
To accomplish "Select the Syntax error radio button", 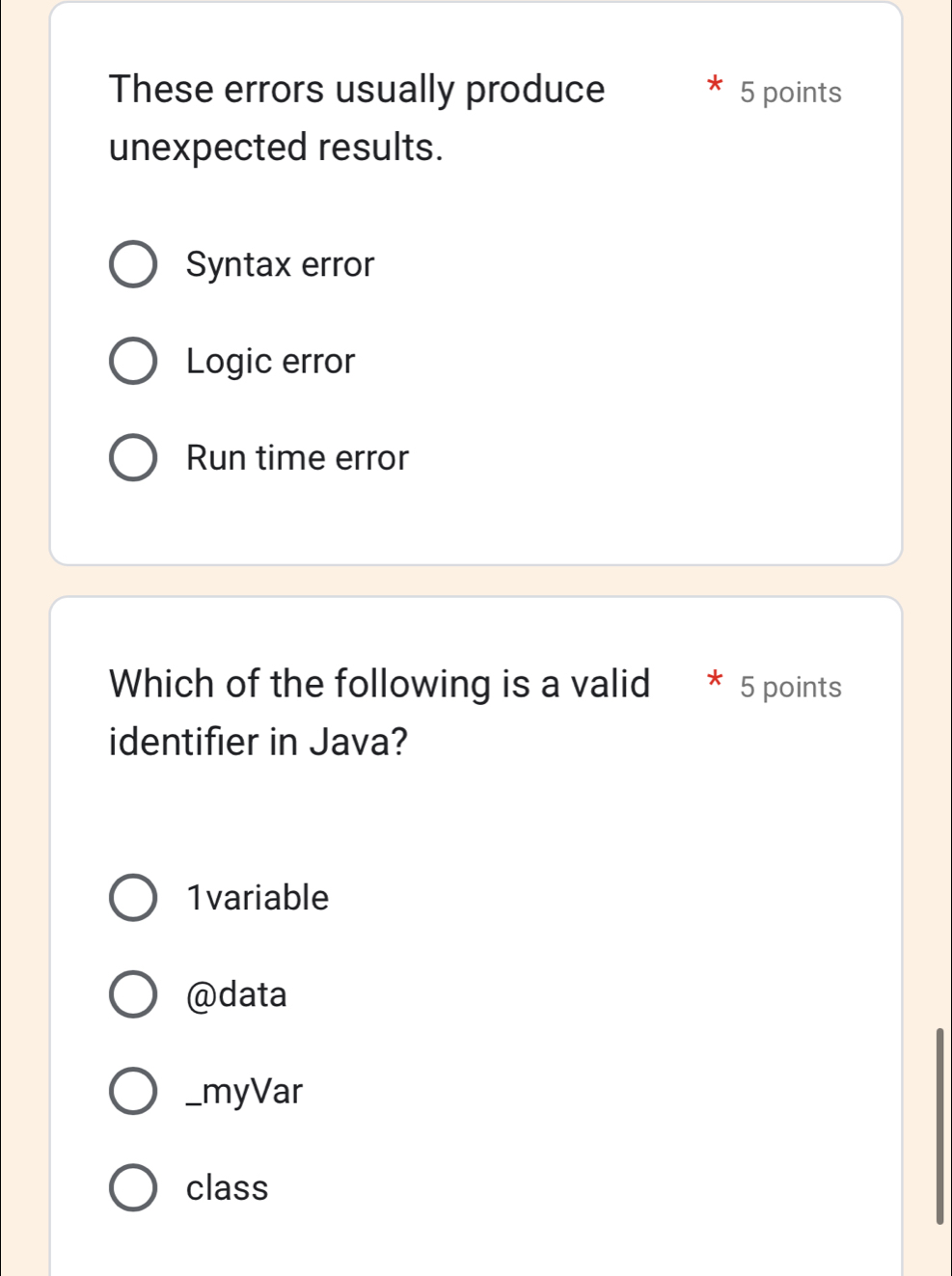I will (x=134, y=265).
